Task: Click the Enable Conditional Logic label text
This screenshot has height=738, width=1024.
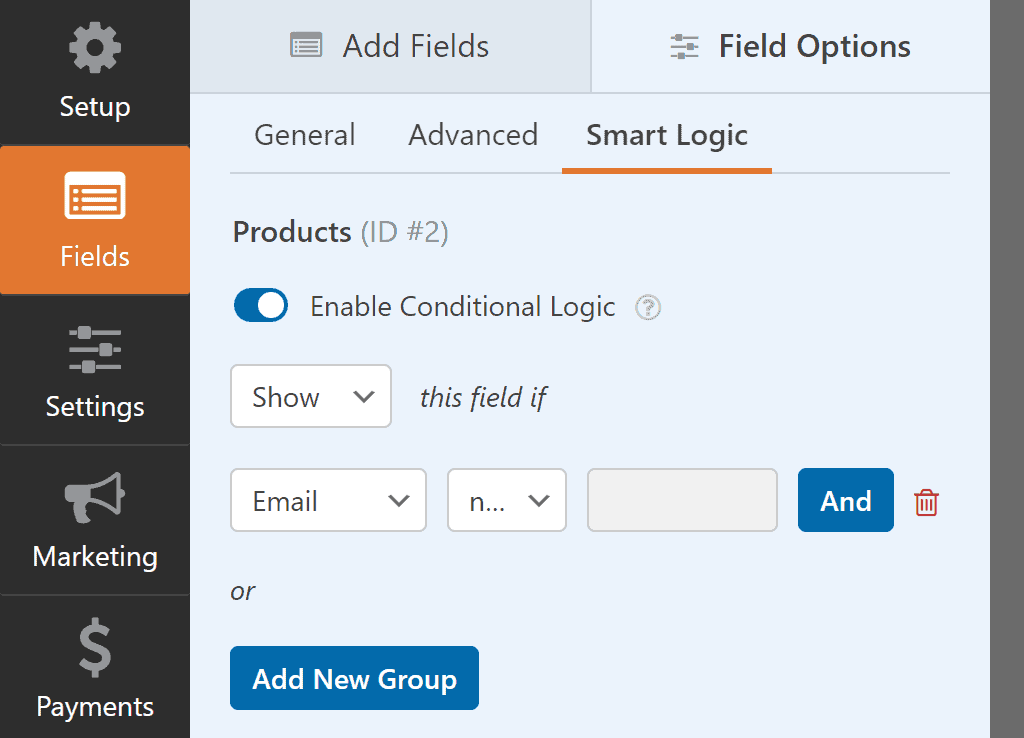Action: point(462,307)
